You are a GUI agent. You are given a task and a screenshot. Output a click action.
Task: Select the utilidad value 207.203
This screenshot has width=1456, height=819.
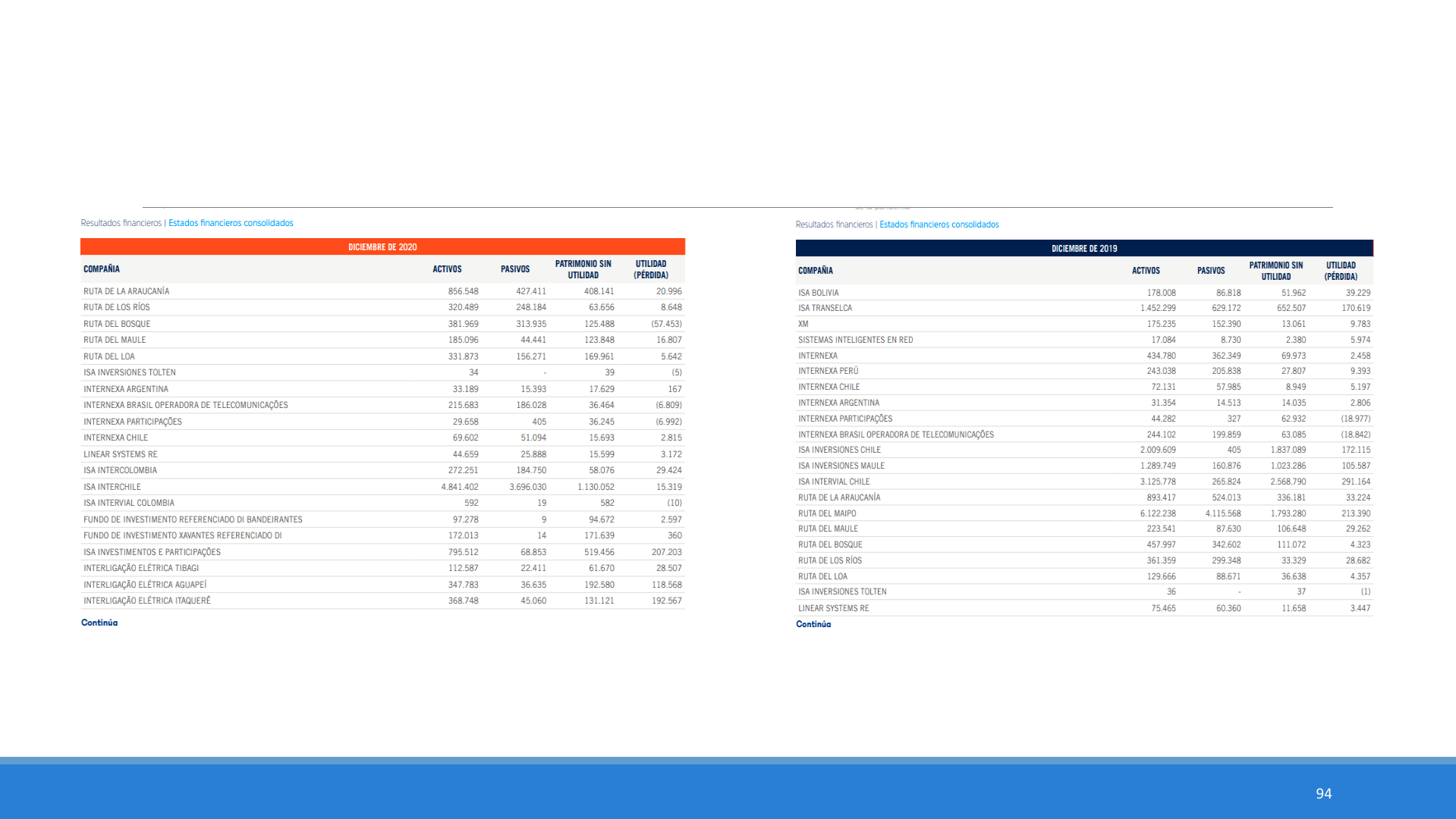tap(667, 552)
